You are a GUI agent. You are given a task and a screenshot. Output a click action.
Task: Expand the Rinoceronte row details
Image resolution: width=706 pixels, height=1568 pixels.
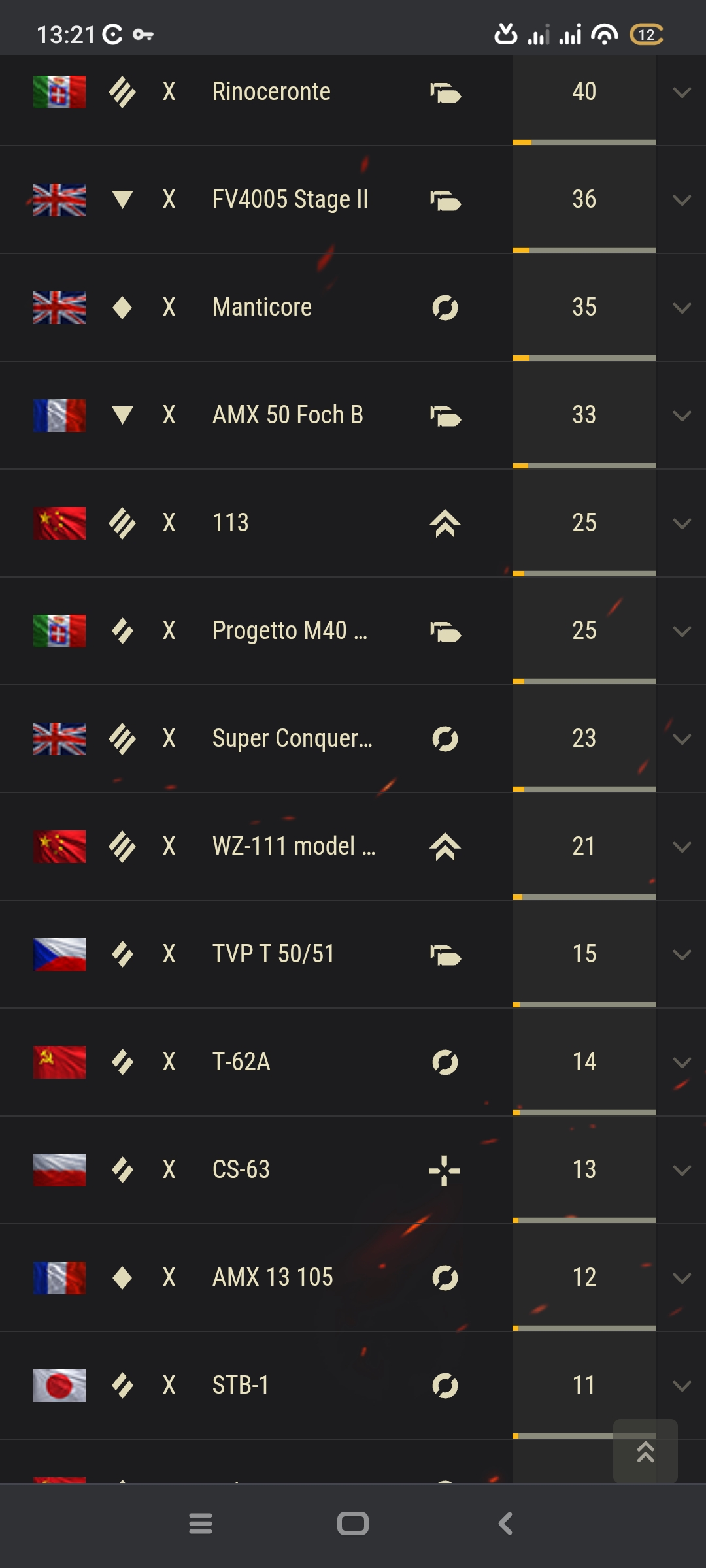682,92
